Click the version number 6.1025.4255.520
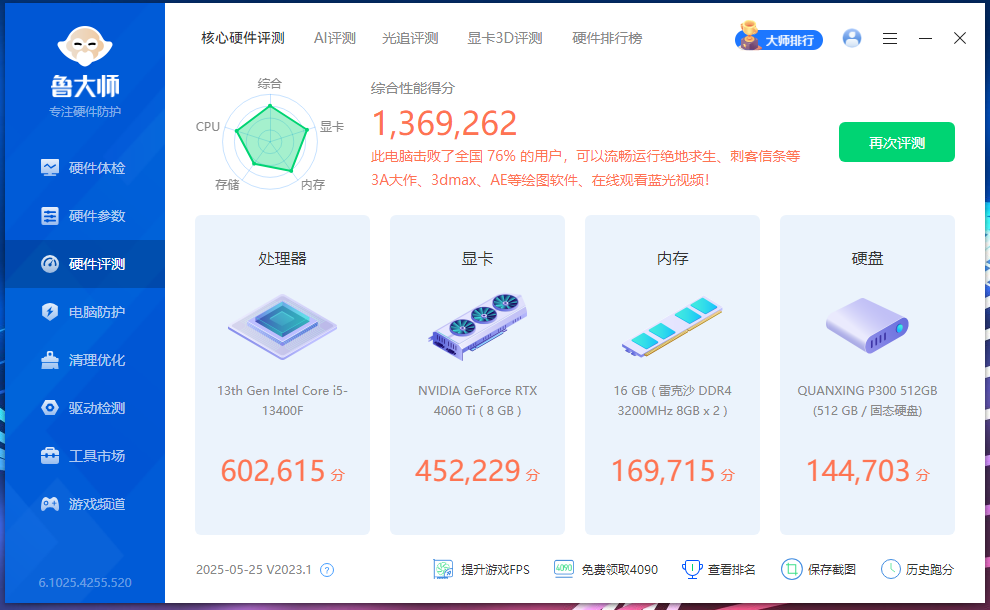 pos(85,583)
